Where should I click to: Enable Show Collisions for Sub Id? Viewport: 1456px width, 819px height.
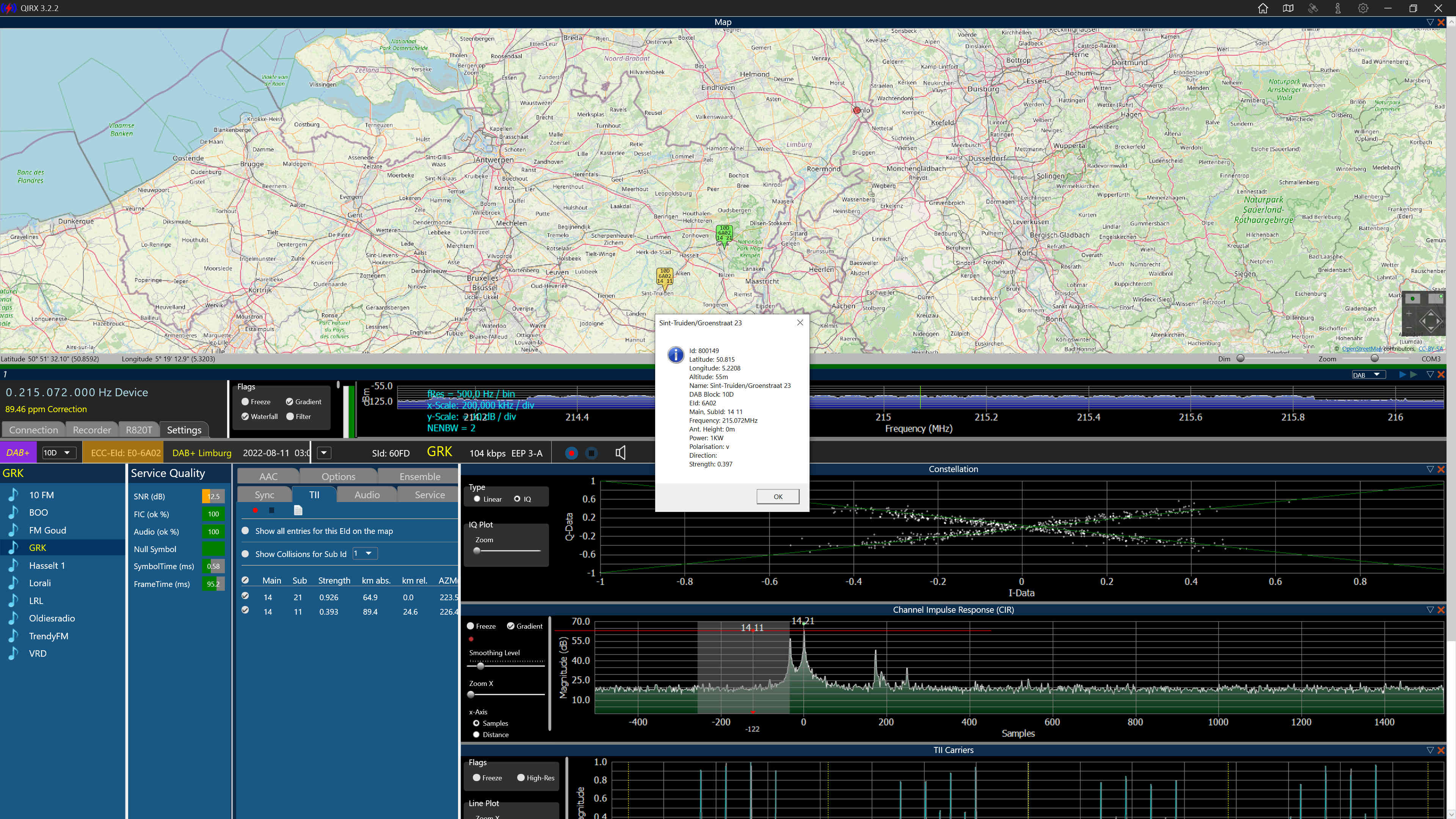[245, 554]
